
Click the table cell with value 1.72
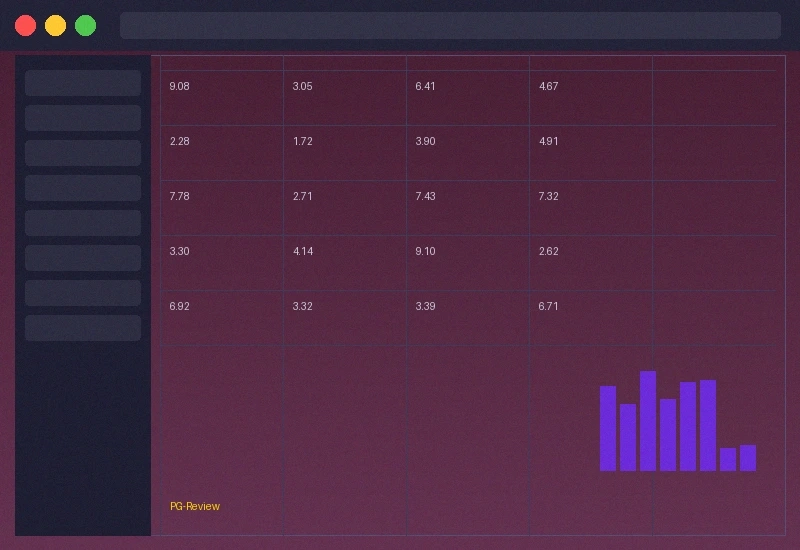click(303, 142)
